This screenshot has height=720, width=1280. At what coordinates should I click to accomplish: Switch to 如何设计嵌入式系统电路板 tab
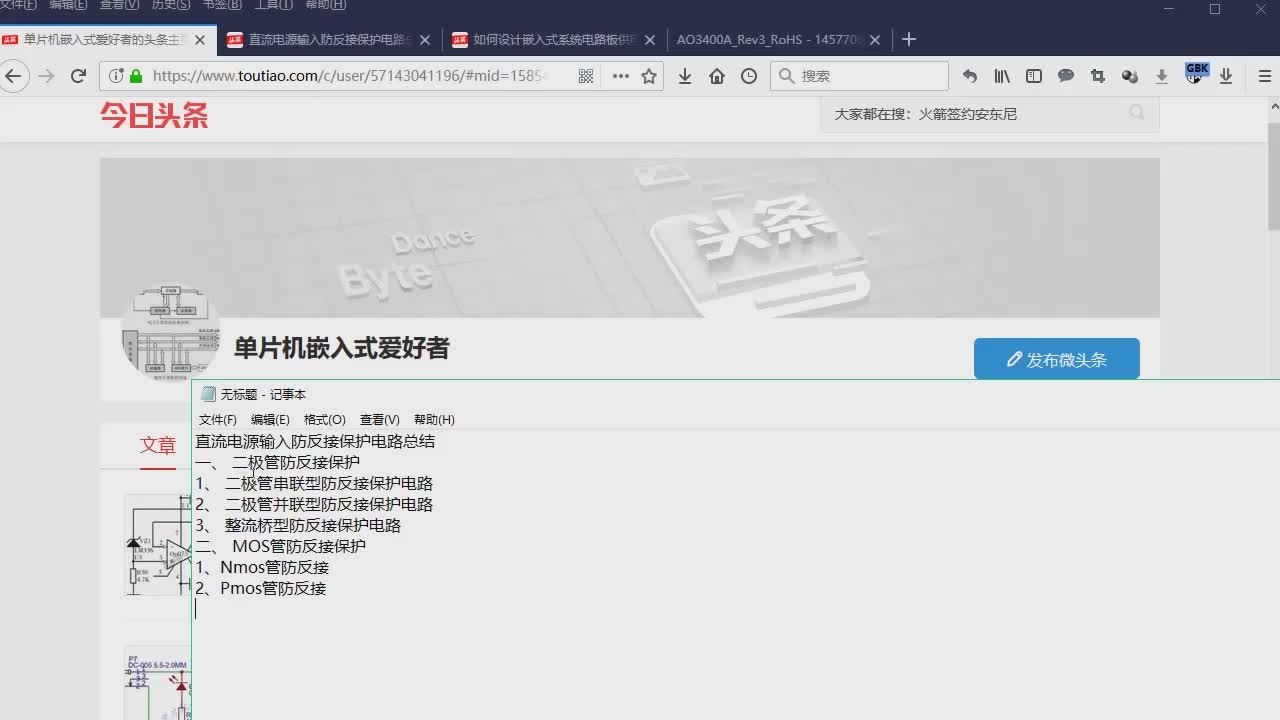(x=553, y=40)
